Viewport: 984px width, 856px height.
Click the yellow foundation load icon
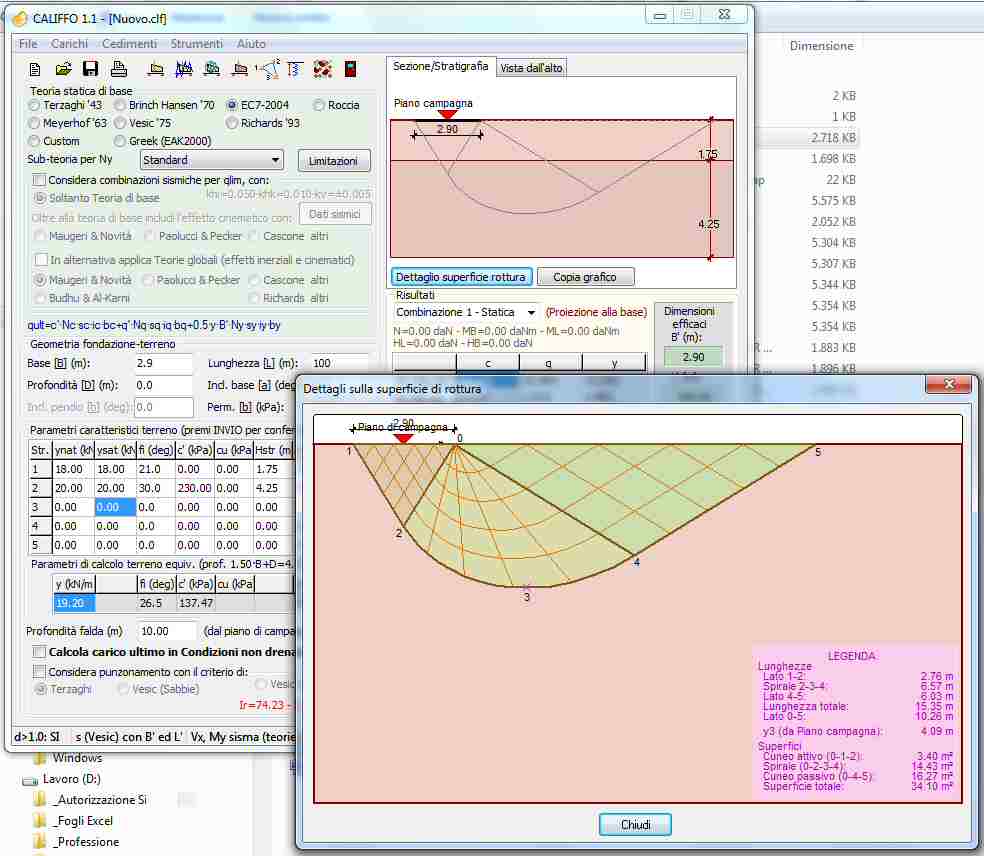[x=156, y=69]
